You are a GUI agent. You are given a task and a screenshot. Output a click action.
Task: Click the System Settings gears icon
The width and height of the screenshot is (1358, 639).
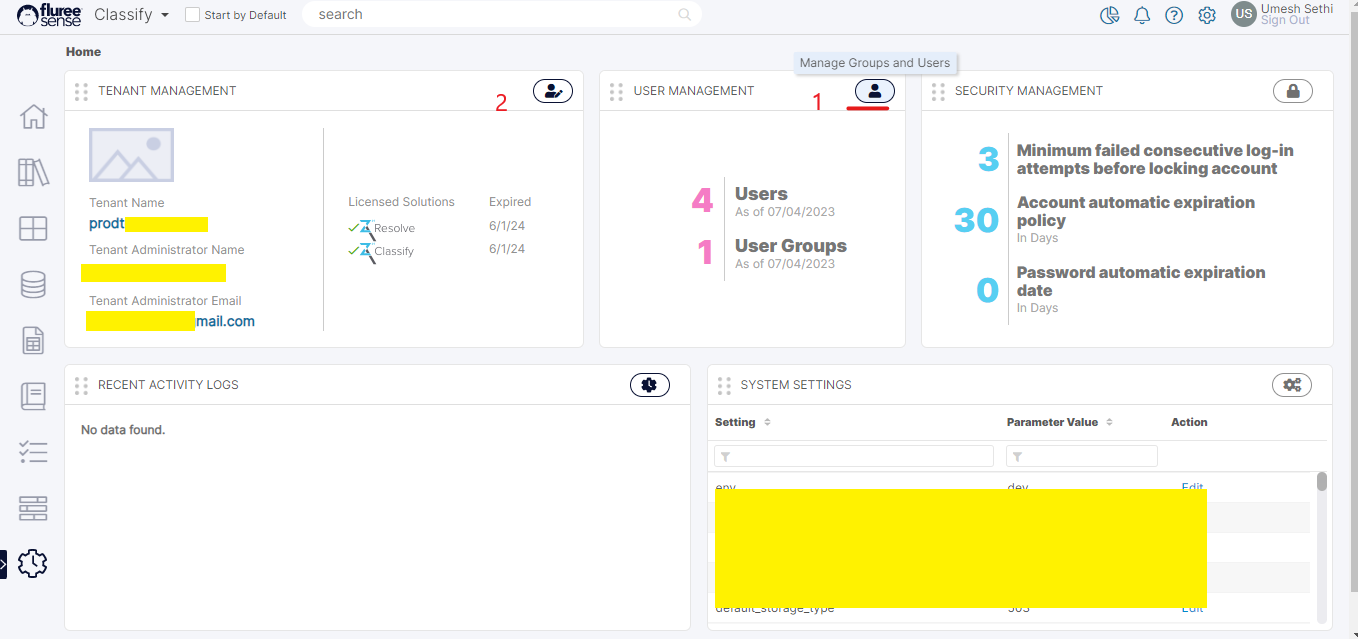coord(1291,385)
